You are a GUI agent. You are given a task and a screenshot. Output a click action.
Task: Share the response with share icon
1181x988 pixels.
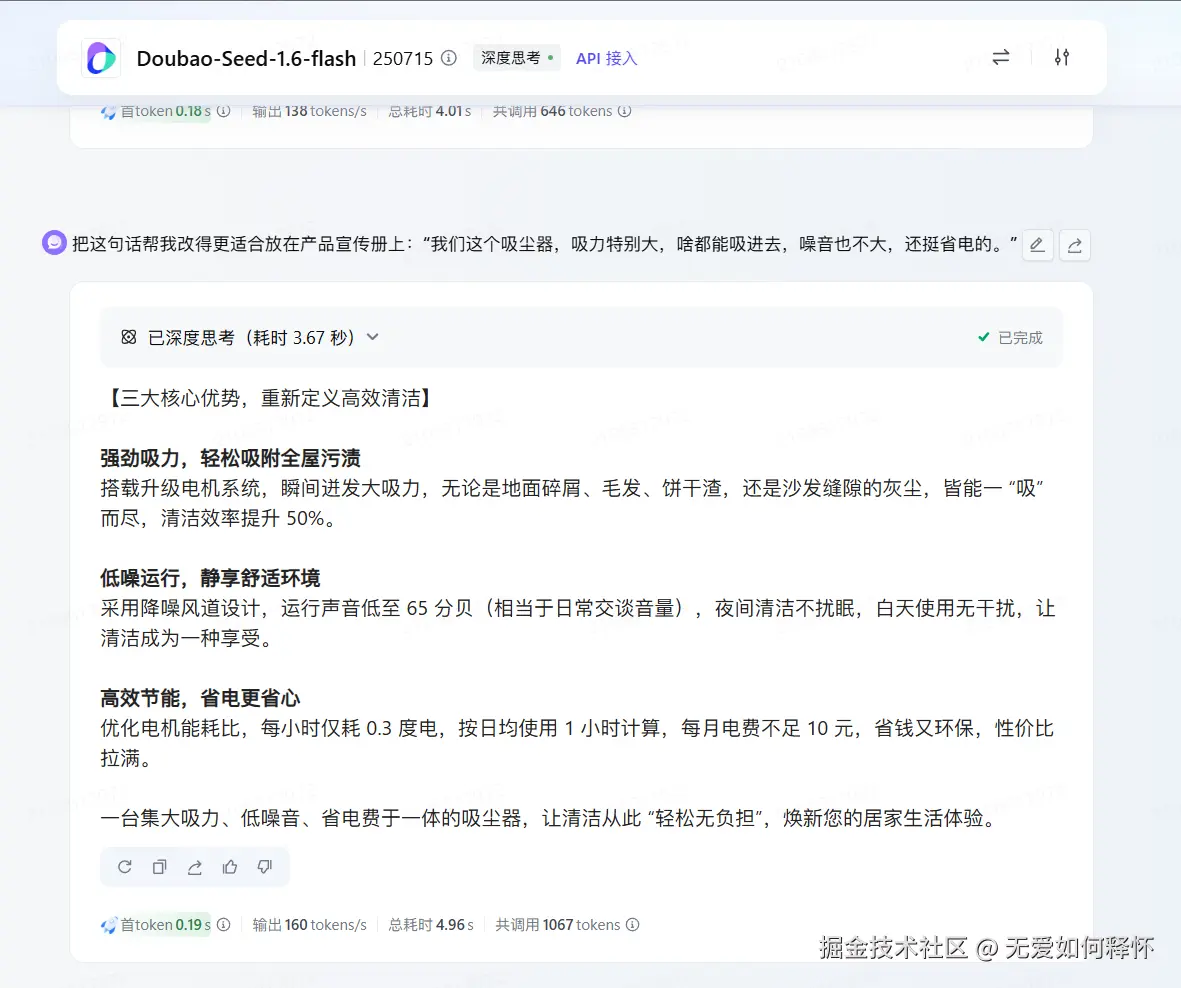tap(195, 867)
